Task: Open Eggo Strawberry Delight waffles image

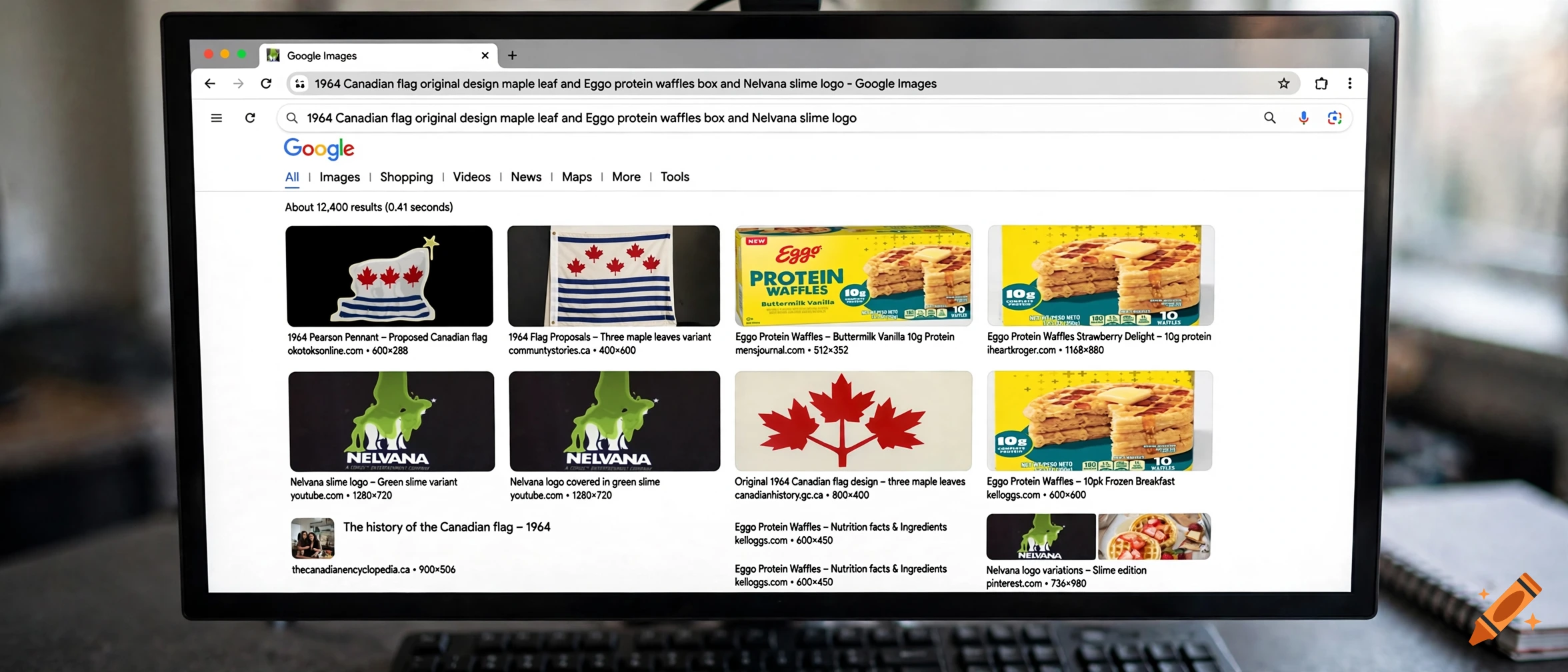Action: [1101, 275]
